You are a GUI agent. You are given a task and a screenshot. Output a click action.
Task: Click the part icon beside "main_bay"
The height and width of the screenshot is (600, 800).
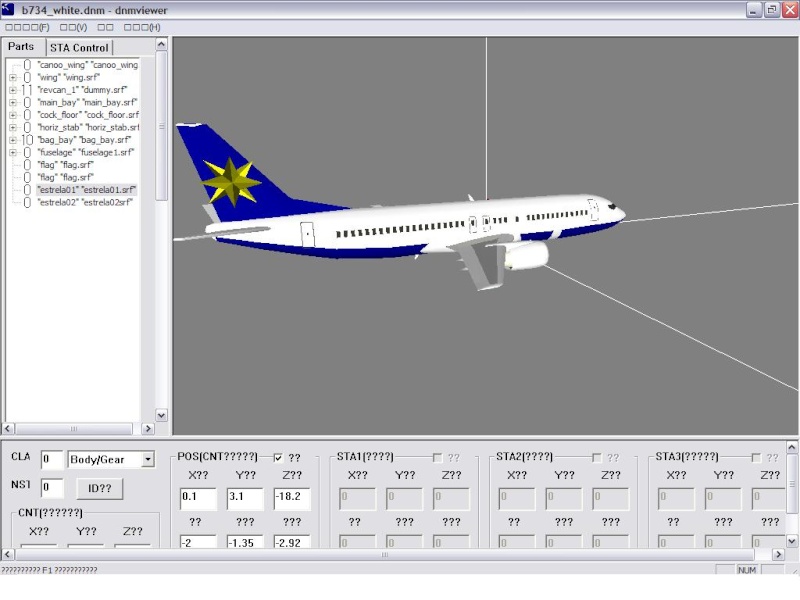pos(27,103)
